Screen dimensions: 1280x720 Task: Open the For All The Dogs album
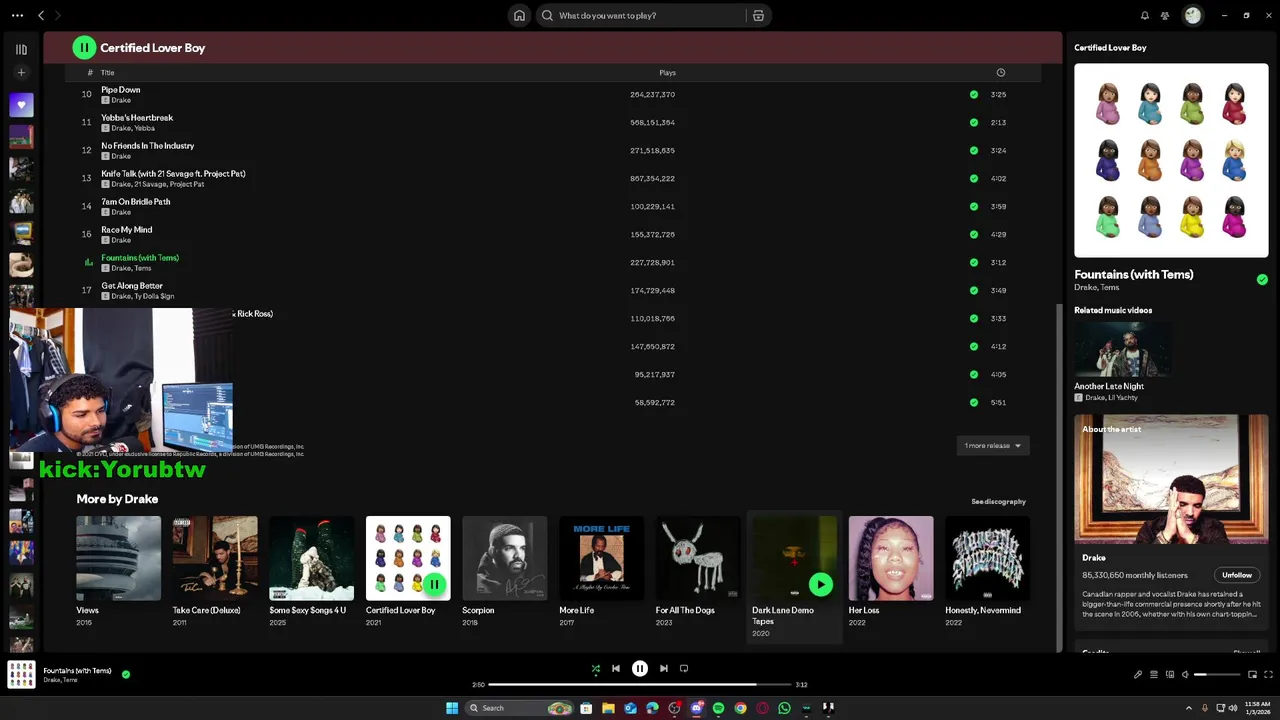point(697,571)
